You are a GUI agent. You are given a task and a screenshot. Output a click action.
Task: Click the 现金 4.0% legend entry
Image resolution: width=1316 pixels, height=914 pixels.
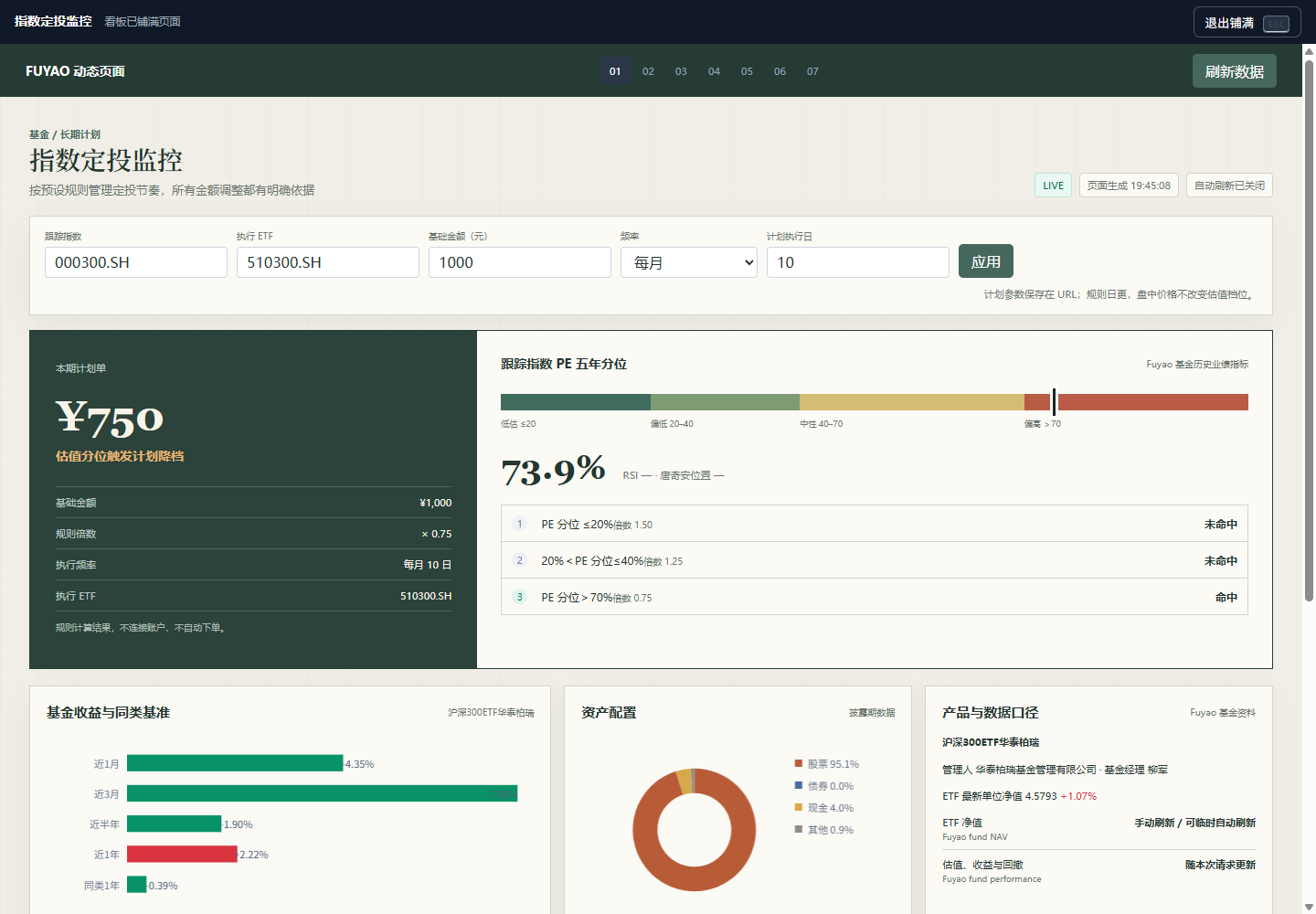[823, 808]
